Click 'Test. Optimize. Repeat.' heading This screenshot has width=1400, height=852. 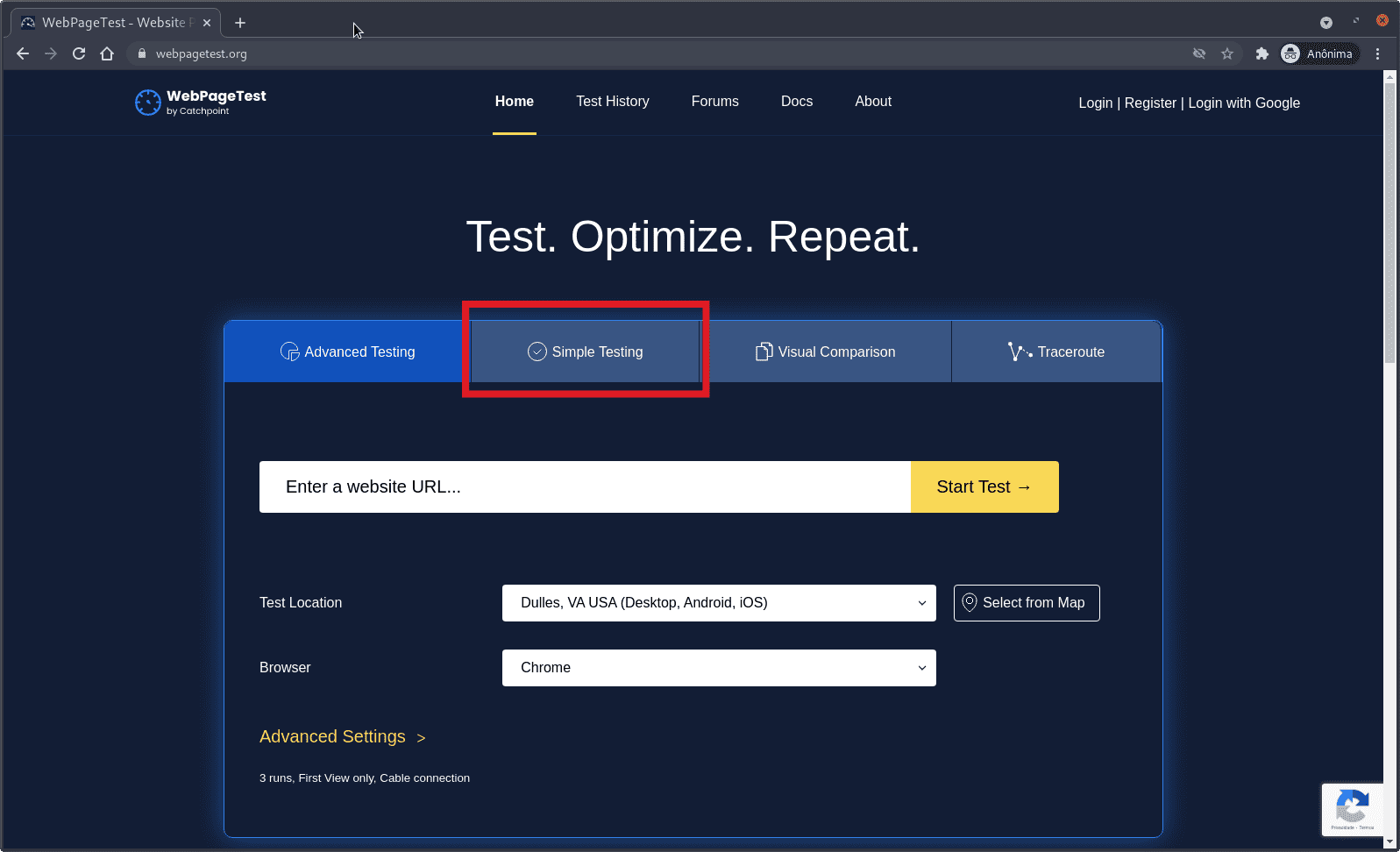[693, 237]
